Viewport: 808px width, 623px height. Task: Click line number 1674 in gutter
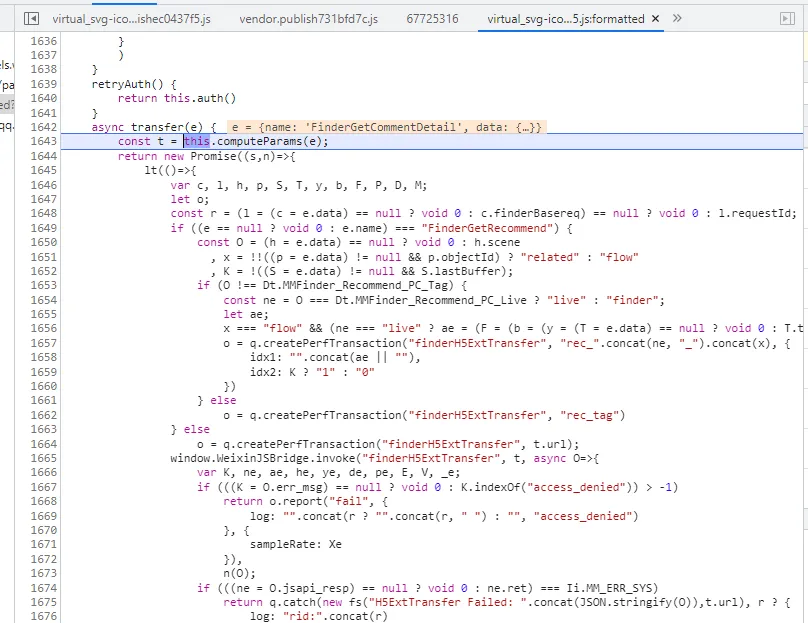coord(44,588)
